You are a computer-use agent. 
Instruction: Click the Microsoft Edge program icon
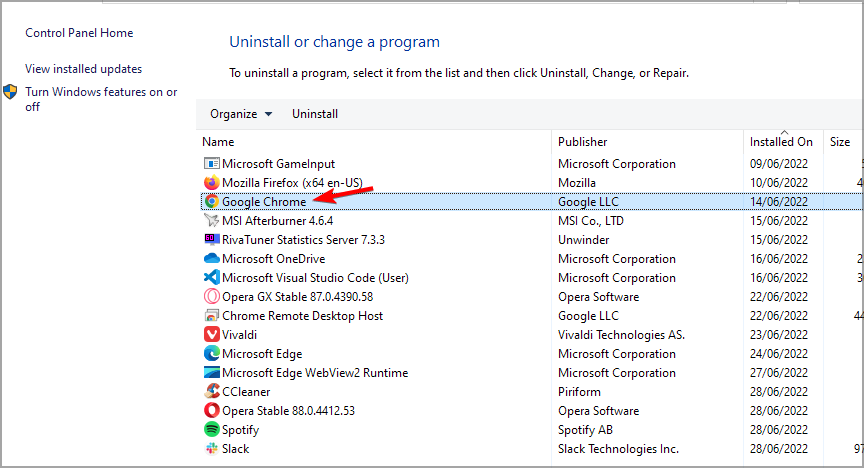(212, 354)
